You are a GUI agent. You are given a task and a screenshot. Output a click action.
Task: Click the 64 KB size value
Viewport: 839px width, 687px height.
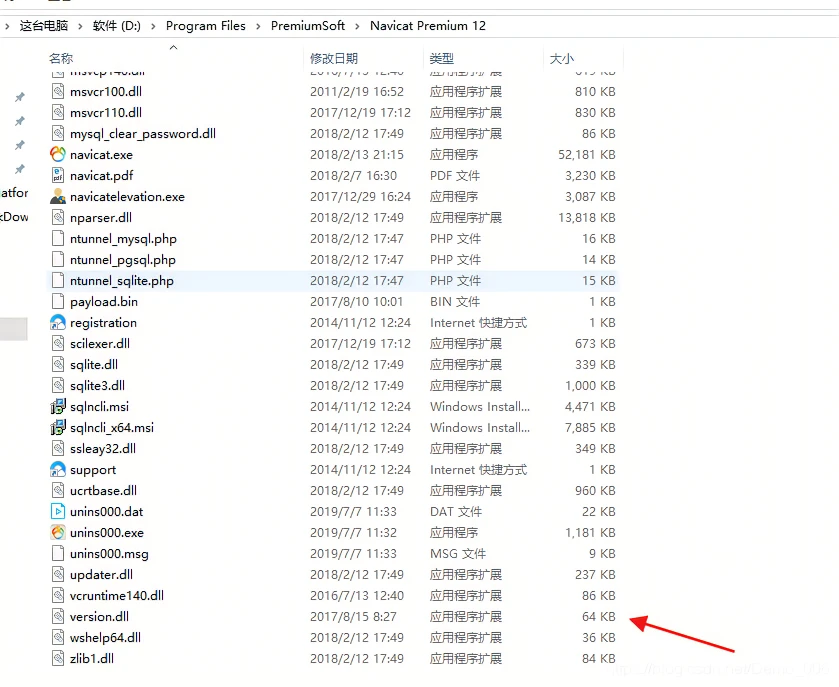coord(599,616)
